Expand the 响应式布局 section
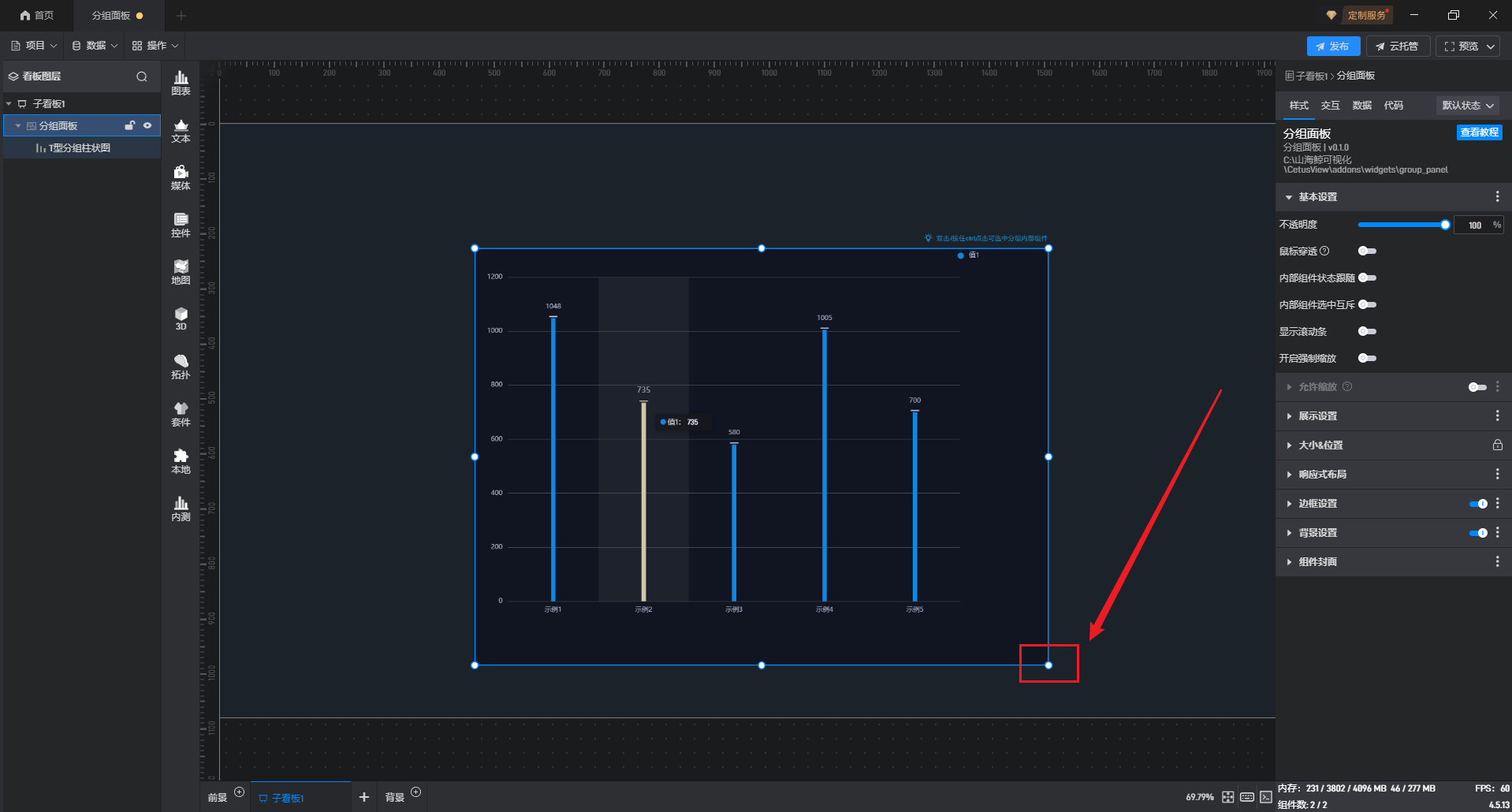The height and width of the screenshot is (812, 1512). click(x=1322, y=475)
